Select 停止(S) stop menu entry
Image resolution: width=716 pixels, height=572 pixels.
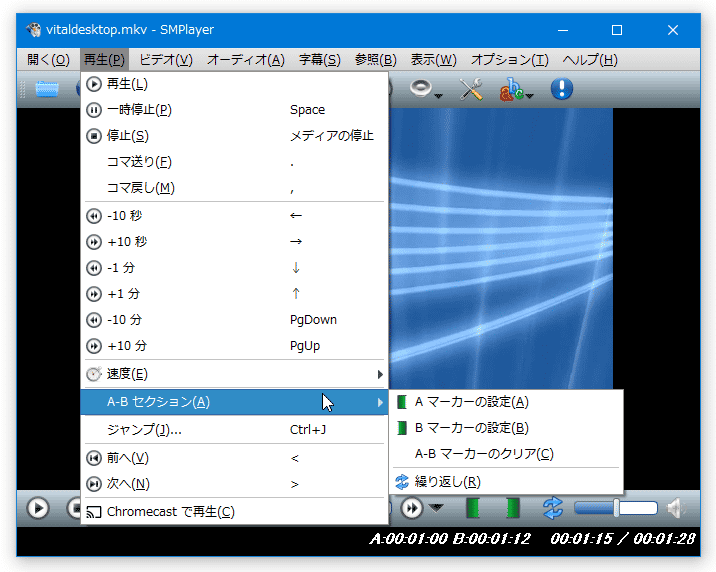click(x=234, y=136)
